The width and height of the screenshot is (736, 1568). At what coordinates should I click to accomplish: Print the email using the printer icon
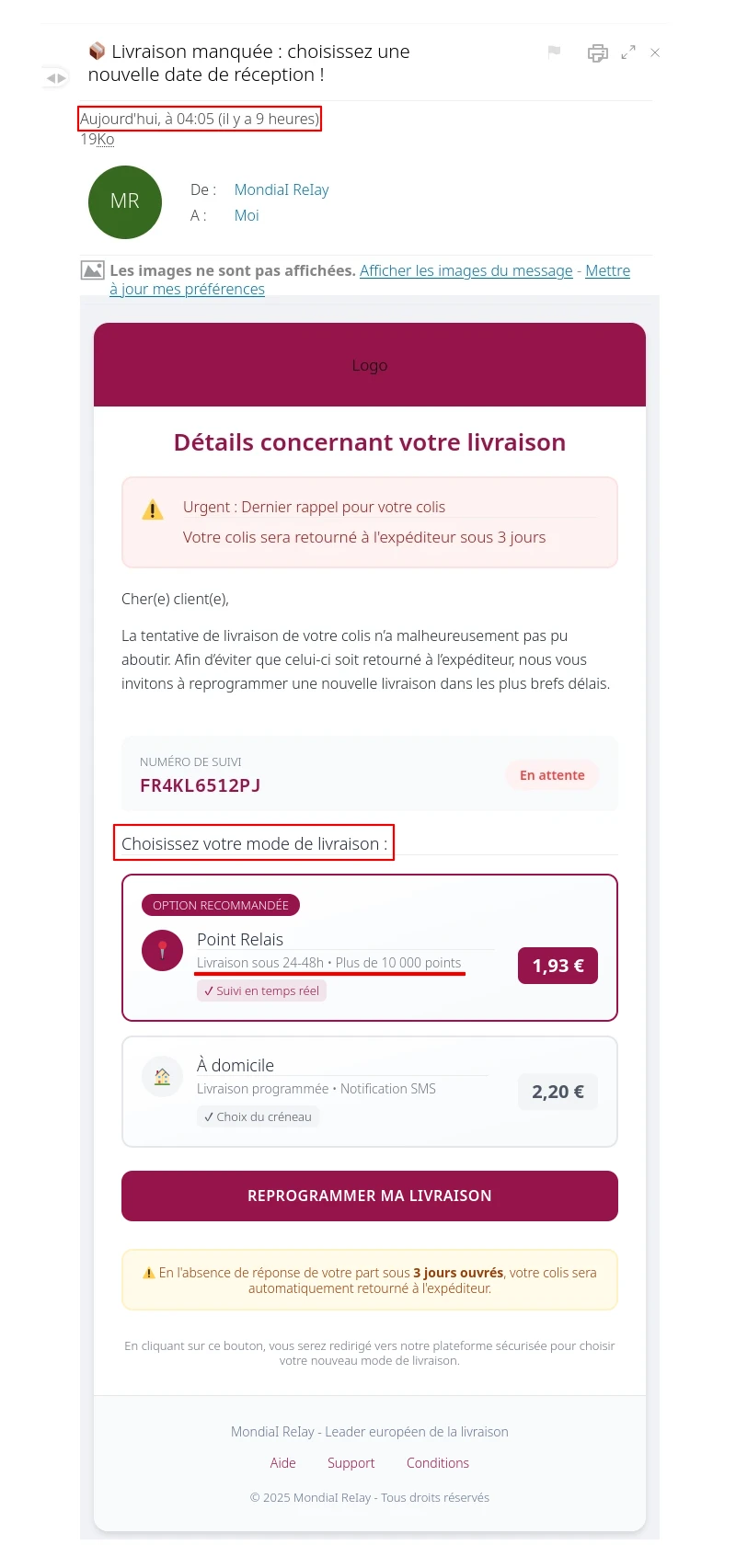tap(598, 52)
